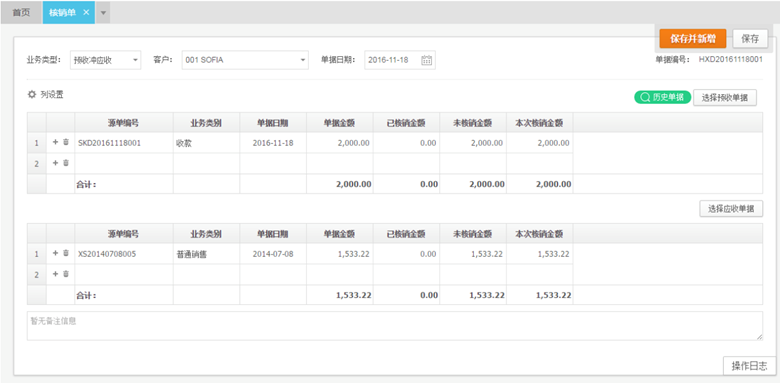Expand the tab list dropdown arrow
The height and width of the screenshot is (383, 780).
103,13
